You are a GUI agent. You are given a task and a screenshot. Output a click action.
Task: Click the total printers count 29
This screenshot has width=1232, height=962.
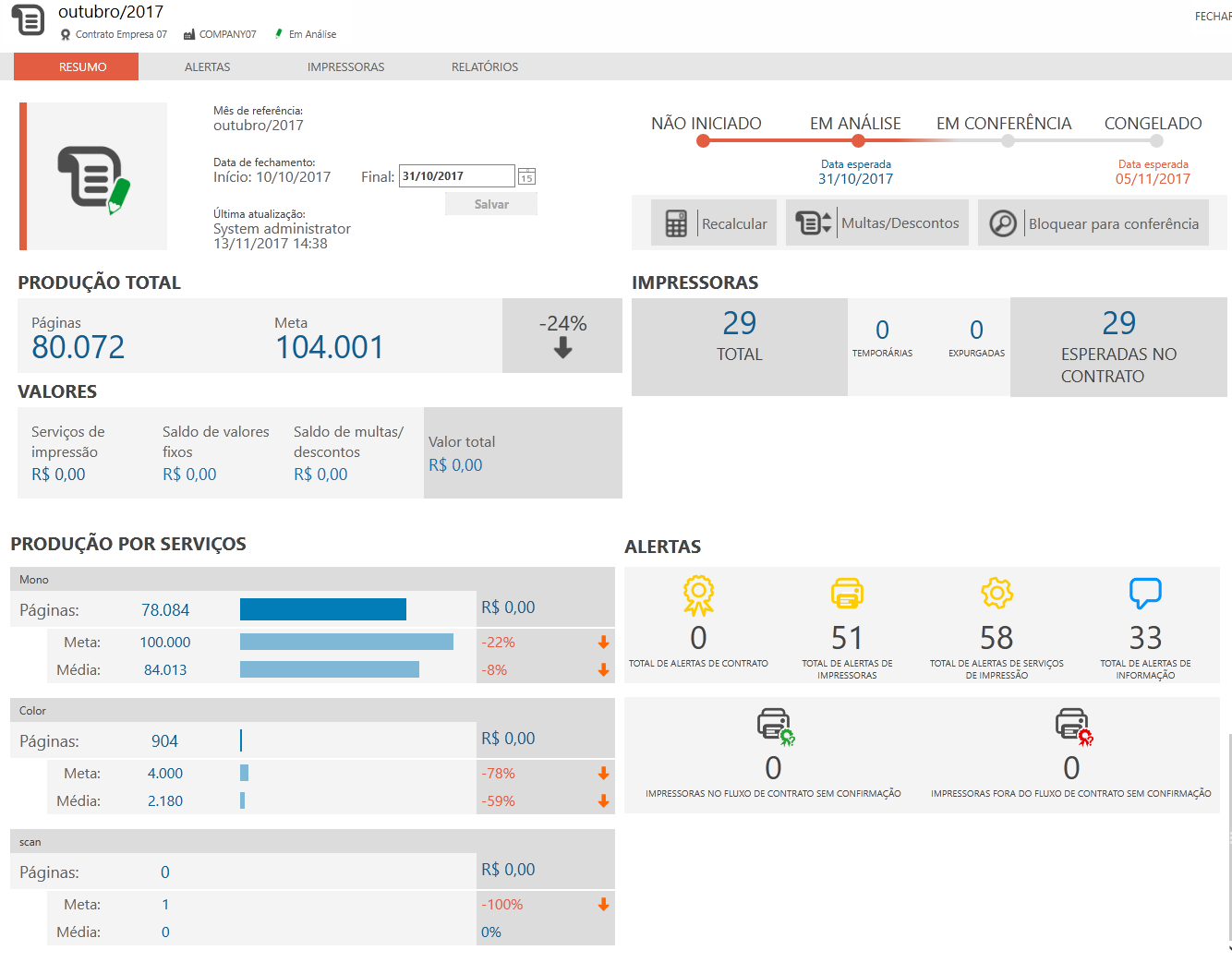740,324
